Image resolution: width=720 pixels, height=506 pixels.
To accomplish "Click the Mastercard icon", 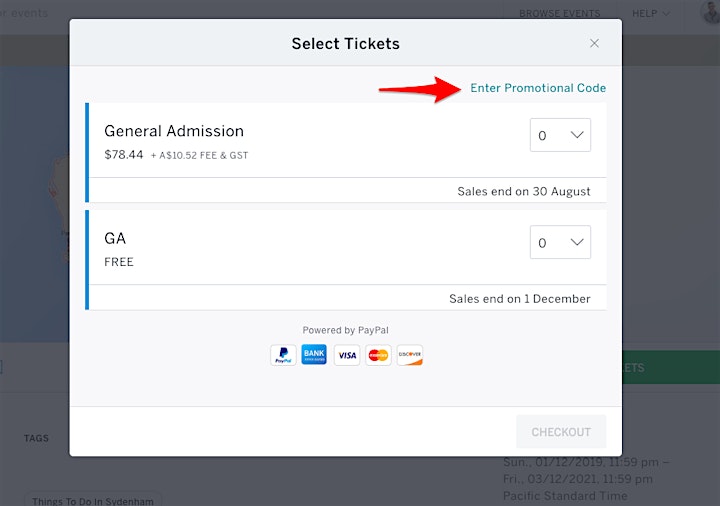I will click(378, 355).
